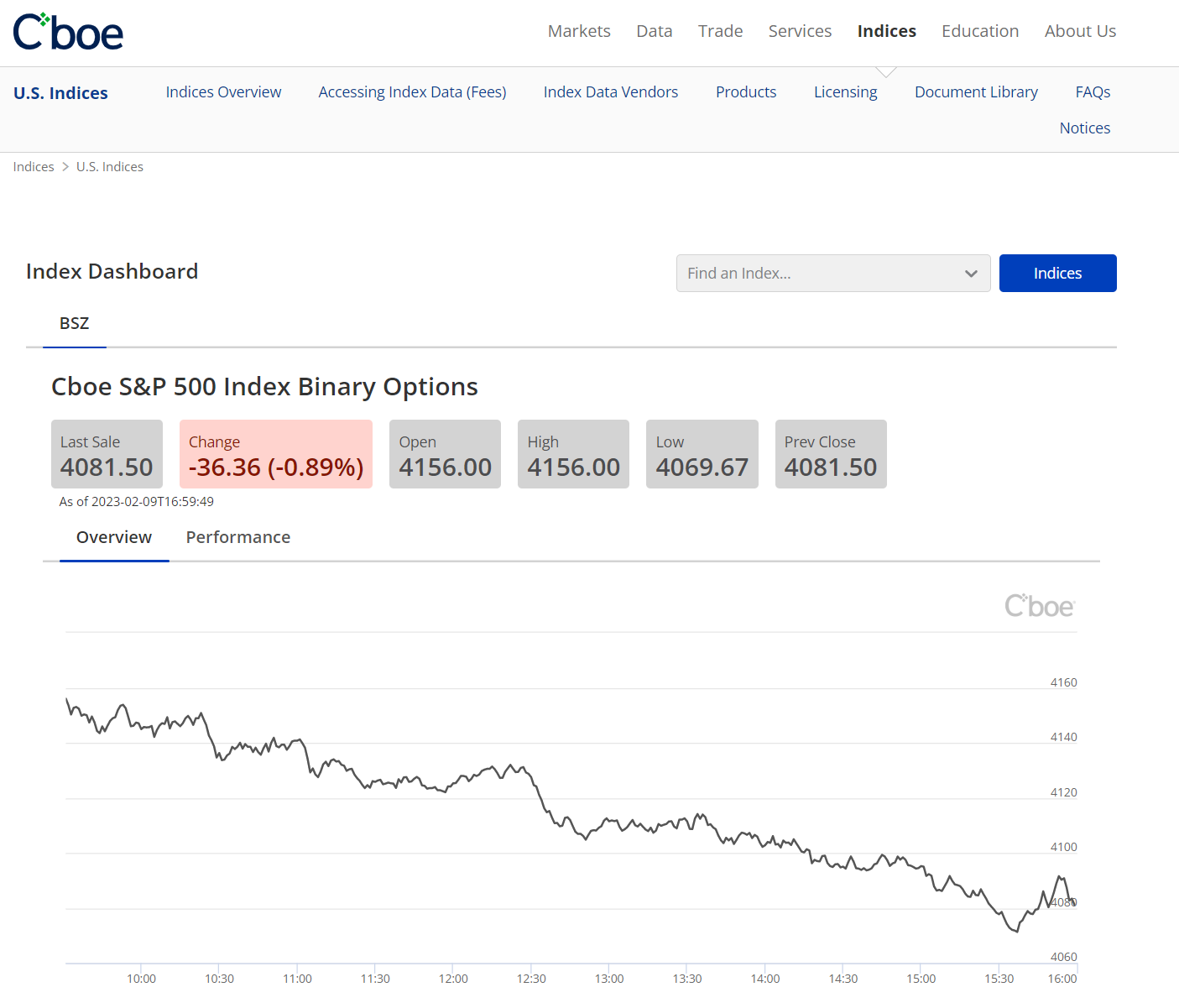Open the Document Library link

click(x=976, y=92)
